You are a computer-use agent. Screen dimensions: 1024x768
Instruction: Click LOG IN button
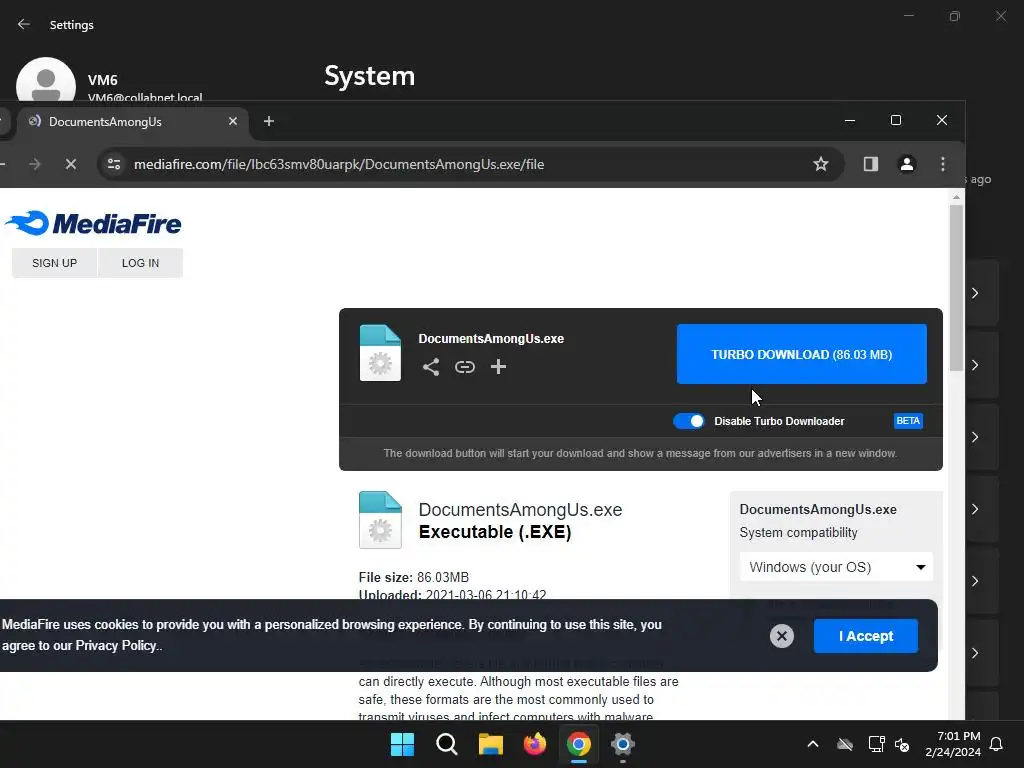(x=140, y=263)
